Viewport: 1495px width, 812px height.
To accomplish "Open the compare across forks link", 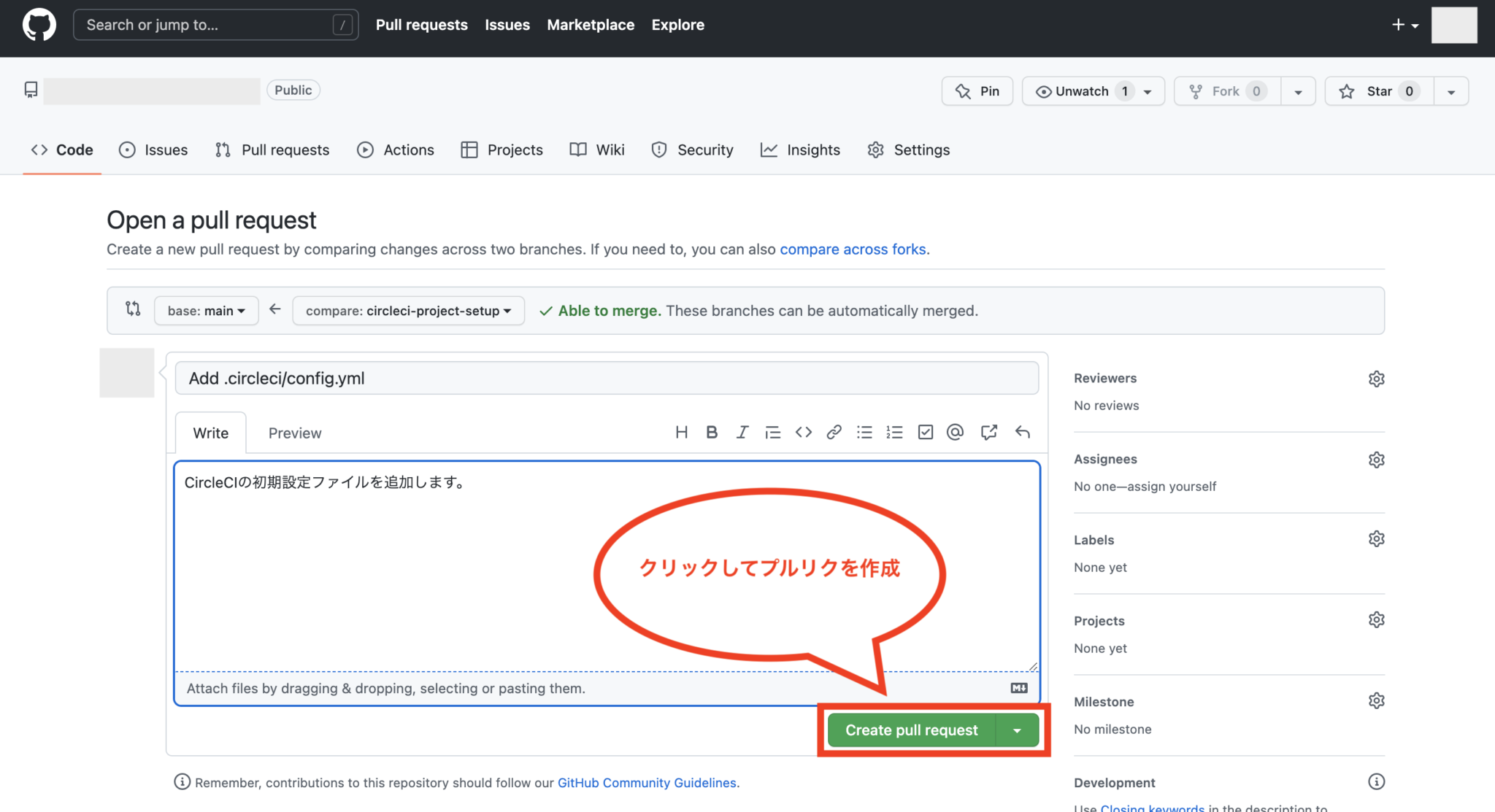I will [x=852, y=249].
